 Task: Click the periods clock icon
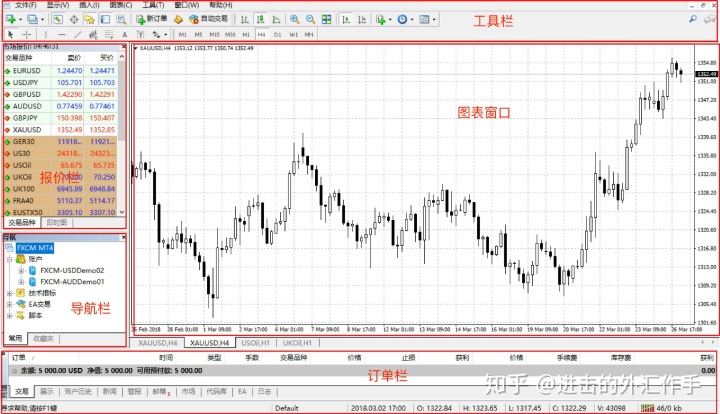point(402,19)
